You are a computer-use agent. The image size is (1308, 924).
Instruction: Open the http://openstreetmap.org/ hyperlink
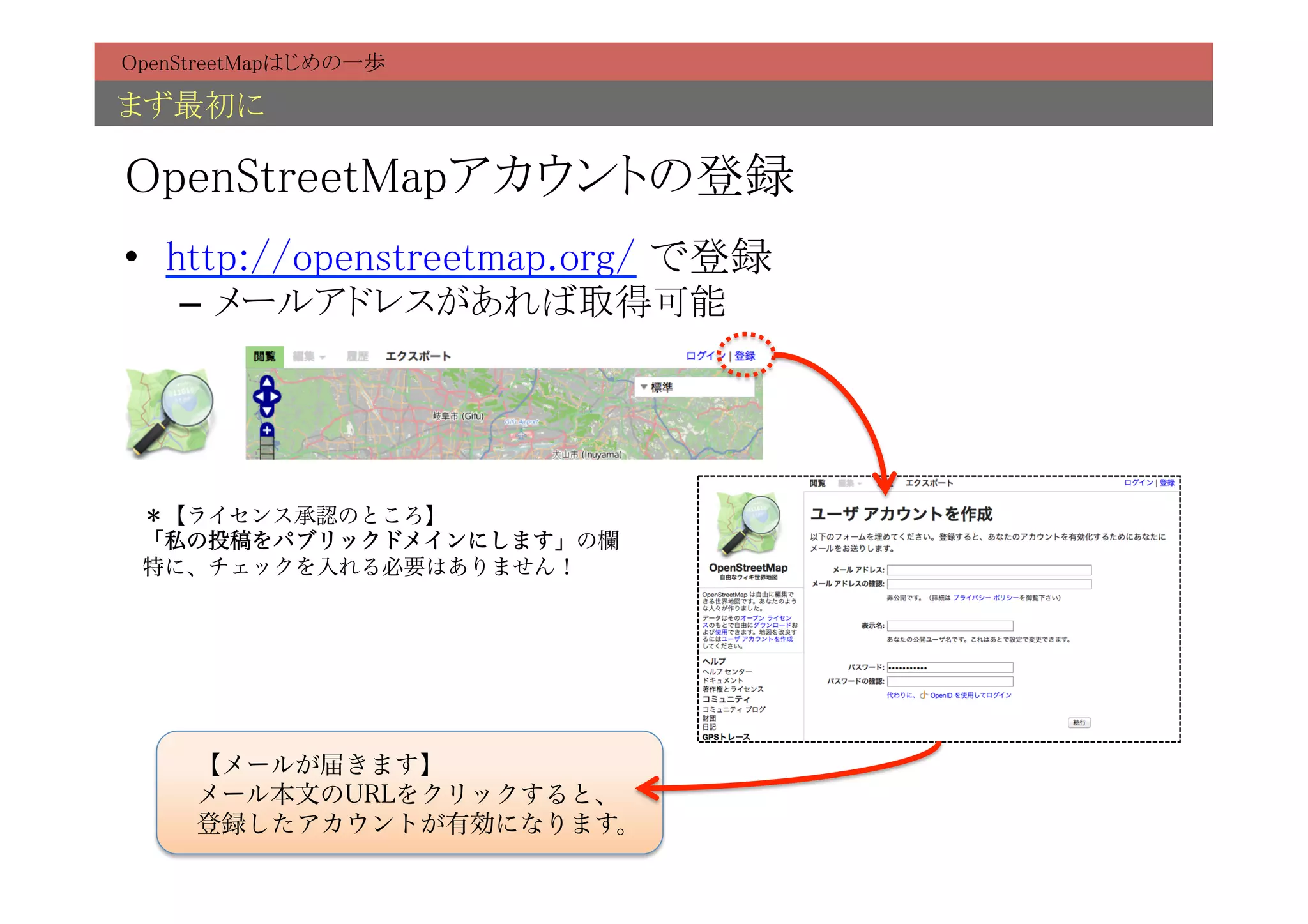pos(400,257)
